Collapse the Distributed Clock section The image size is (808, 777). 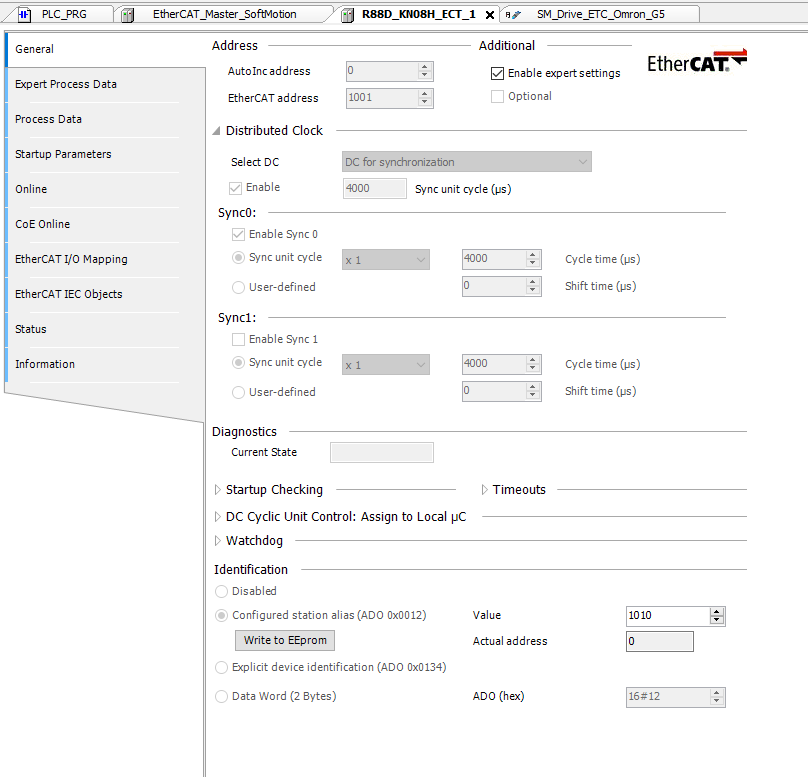pos(217,131)
